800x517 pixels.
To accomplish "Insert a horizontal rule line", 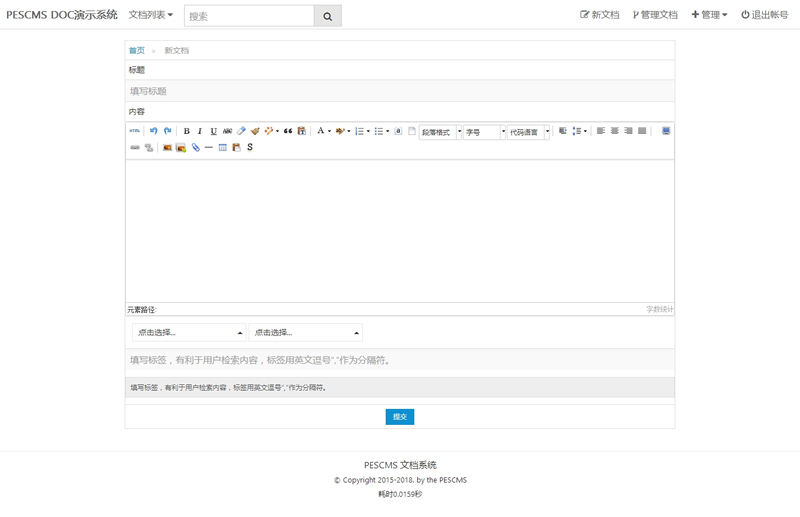I will tap(209, 147).
